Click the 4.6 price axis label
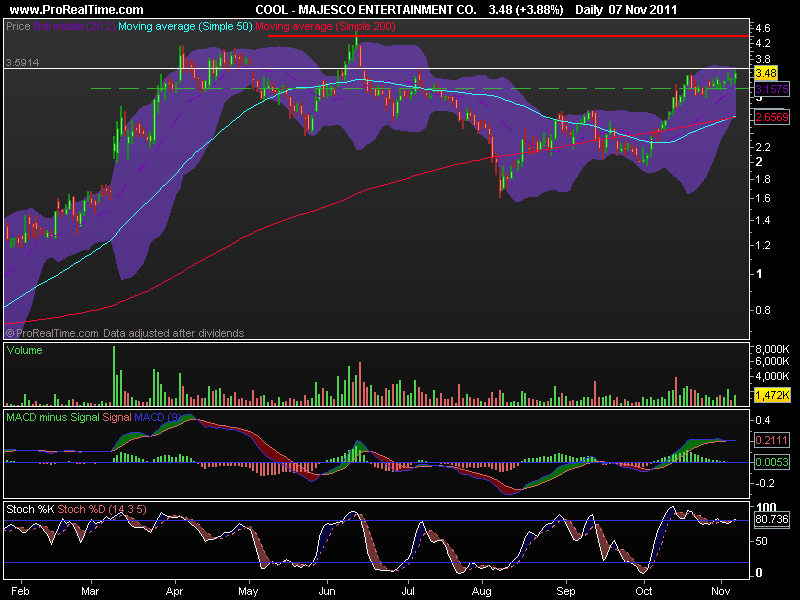Viewport: 800px width, 600px height. (763, 28)
